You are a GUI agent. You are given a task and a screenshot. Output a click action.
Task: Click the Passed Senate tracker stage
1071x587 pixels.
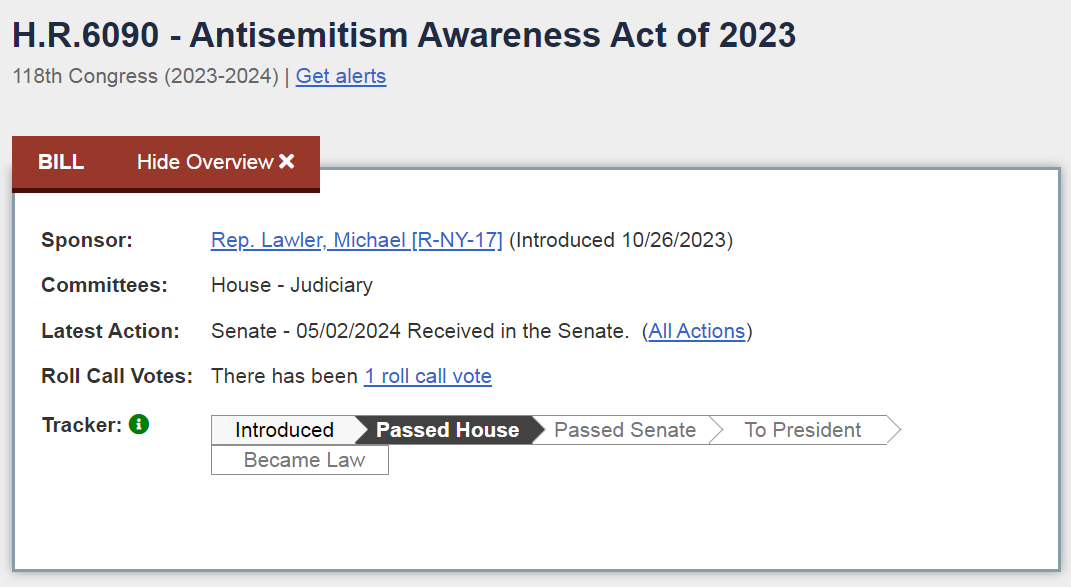pyautogui.click(x=625, y=430)
